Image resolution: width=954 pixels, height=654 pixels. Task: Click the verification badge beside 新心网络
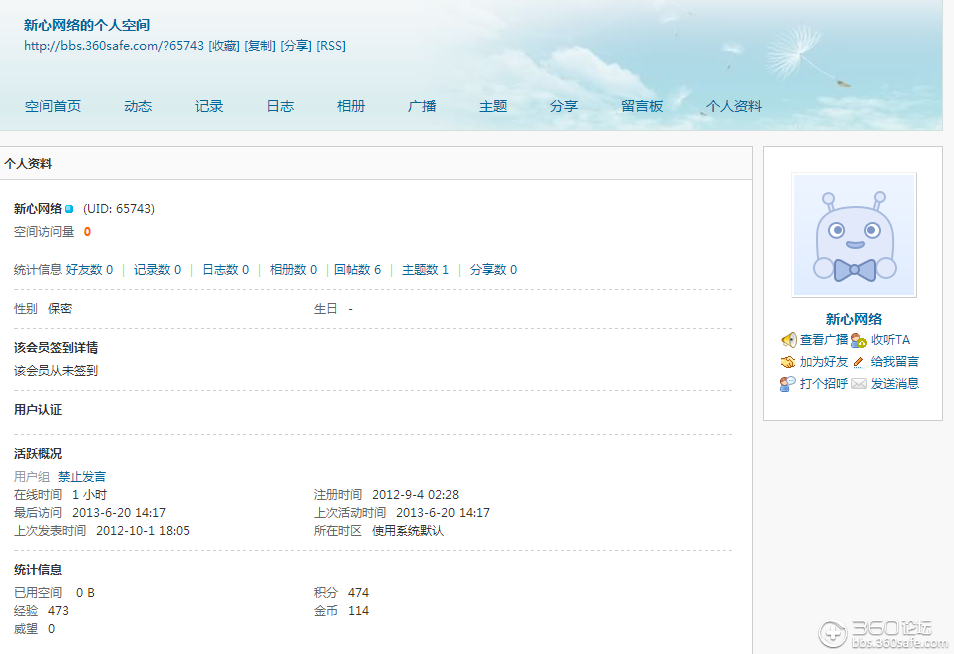point(68,208)
